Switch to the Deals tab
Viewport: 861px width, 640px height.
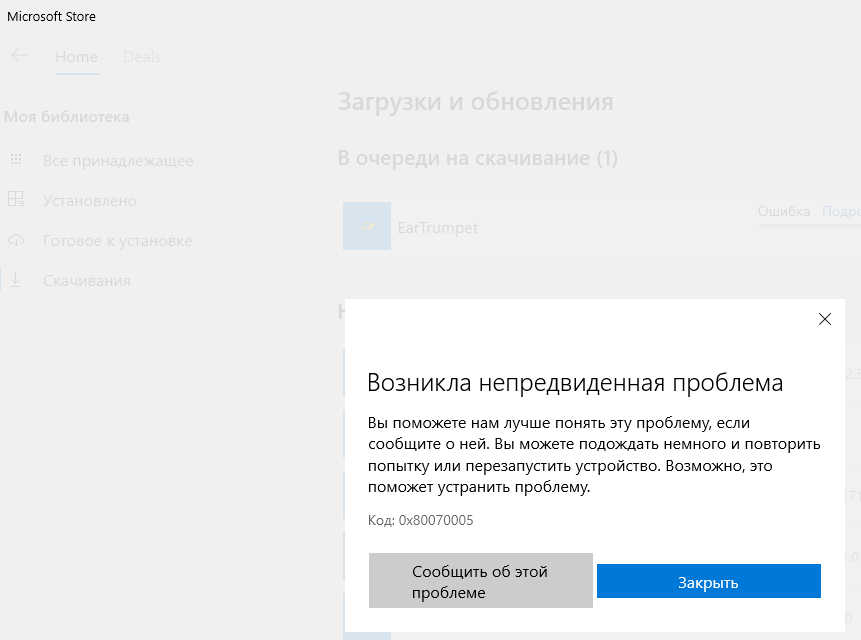coord(141,57)
